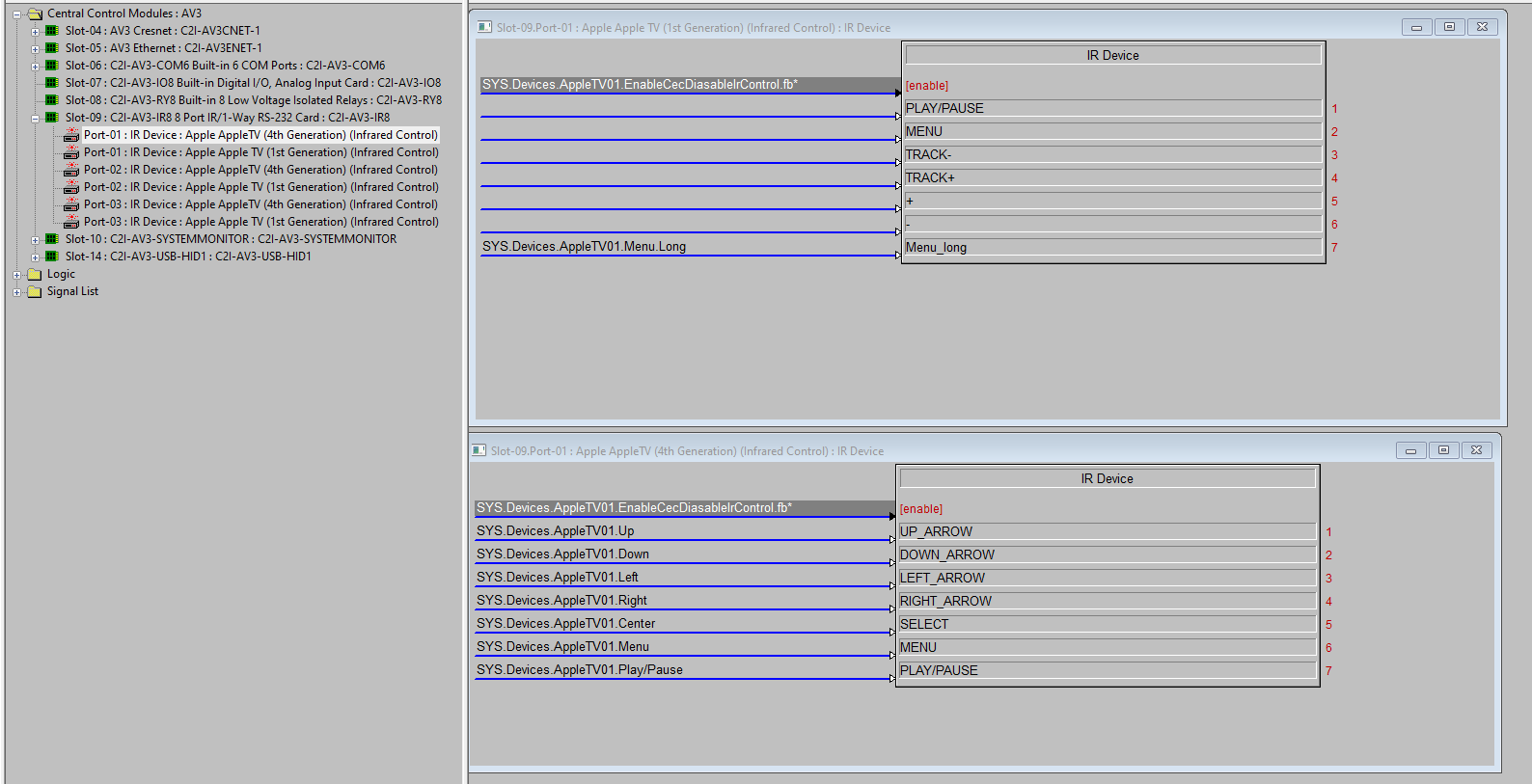Screen dimensions: 1532x784
Task: Collapse the Central Control Modules tree node
Action: click(x=16, y=14)
